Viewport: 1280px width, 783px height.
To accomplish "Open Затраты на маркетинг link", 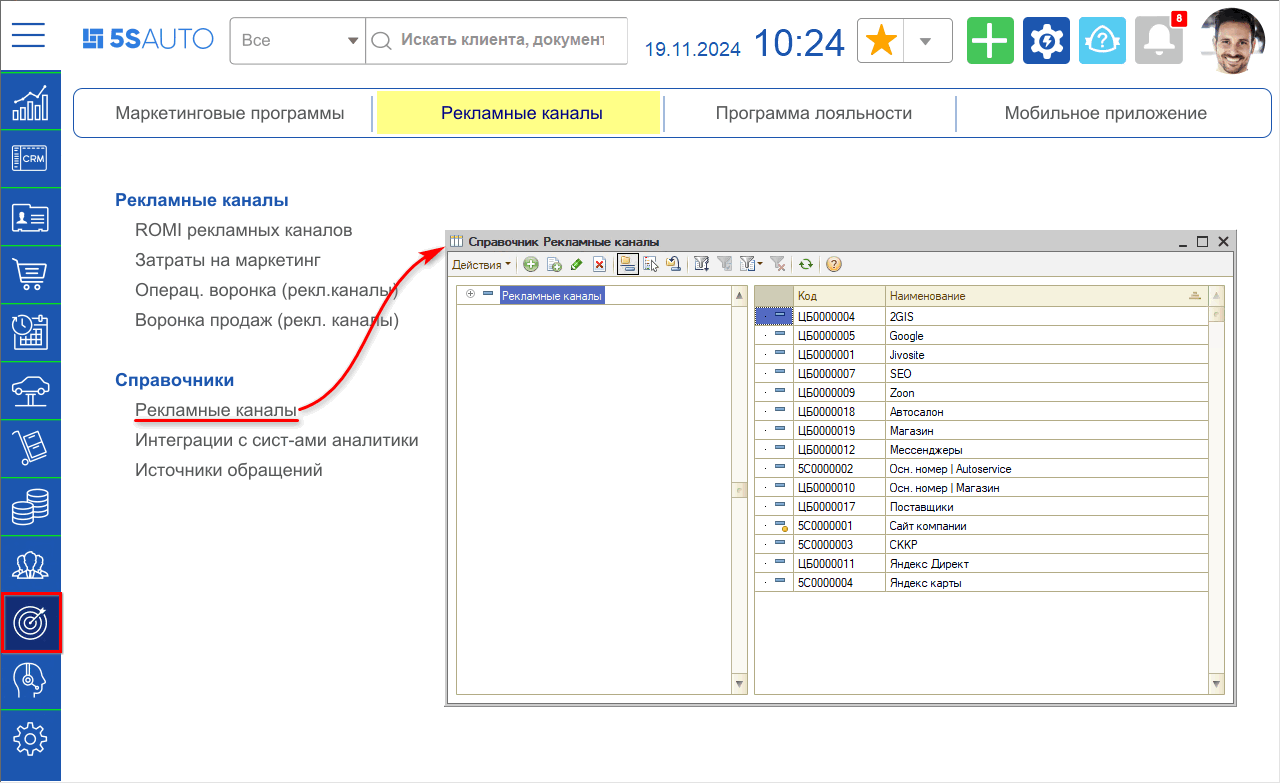I will pyautogui.click(x=228, y=261).
